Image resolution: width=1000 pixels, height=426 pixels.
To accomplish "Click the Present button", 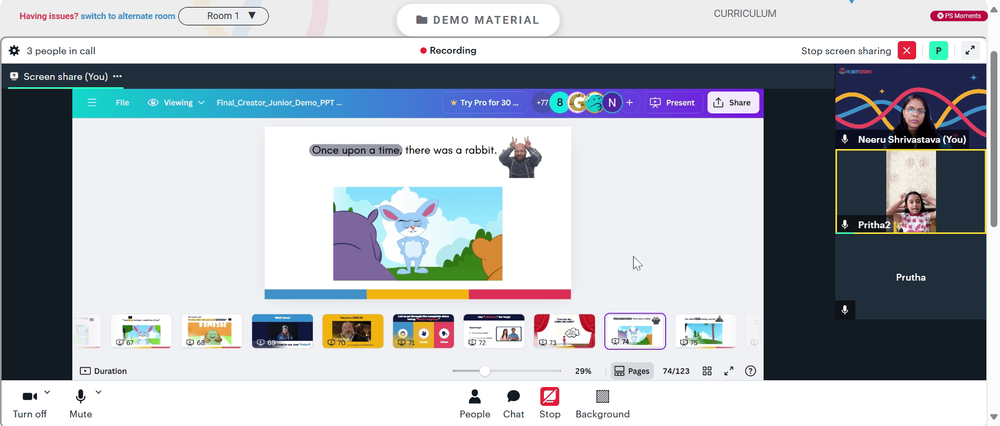I will pyautogui.click(x=673, y=103).
